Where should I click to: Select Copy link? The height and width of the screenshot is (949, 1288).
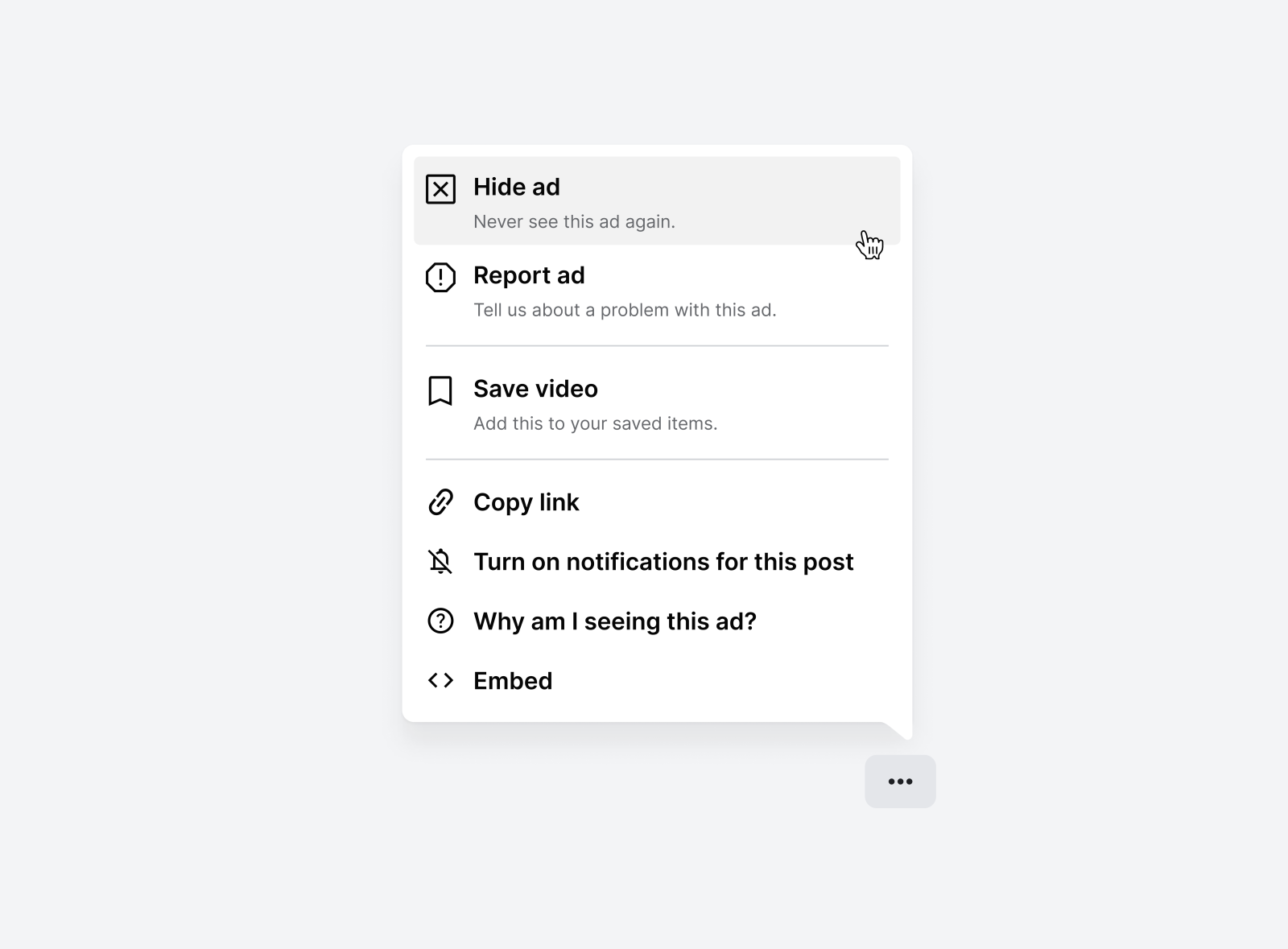(526, 502)
